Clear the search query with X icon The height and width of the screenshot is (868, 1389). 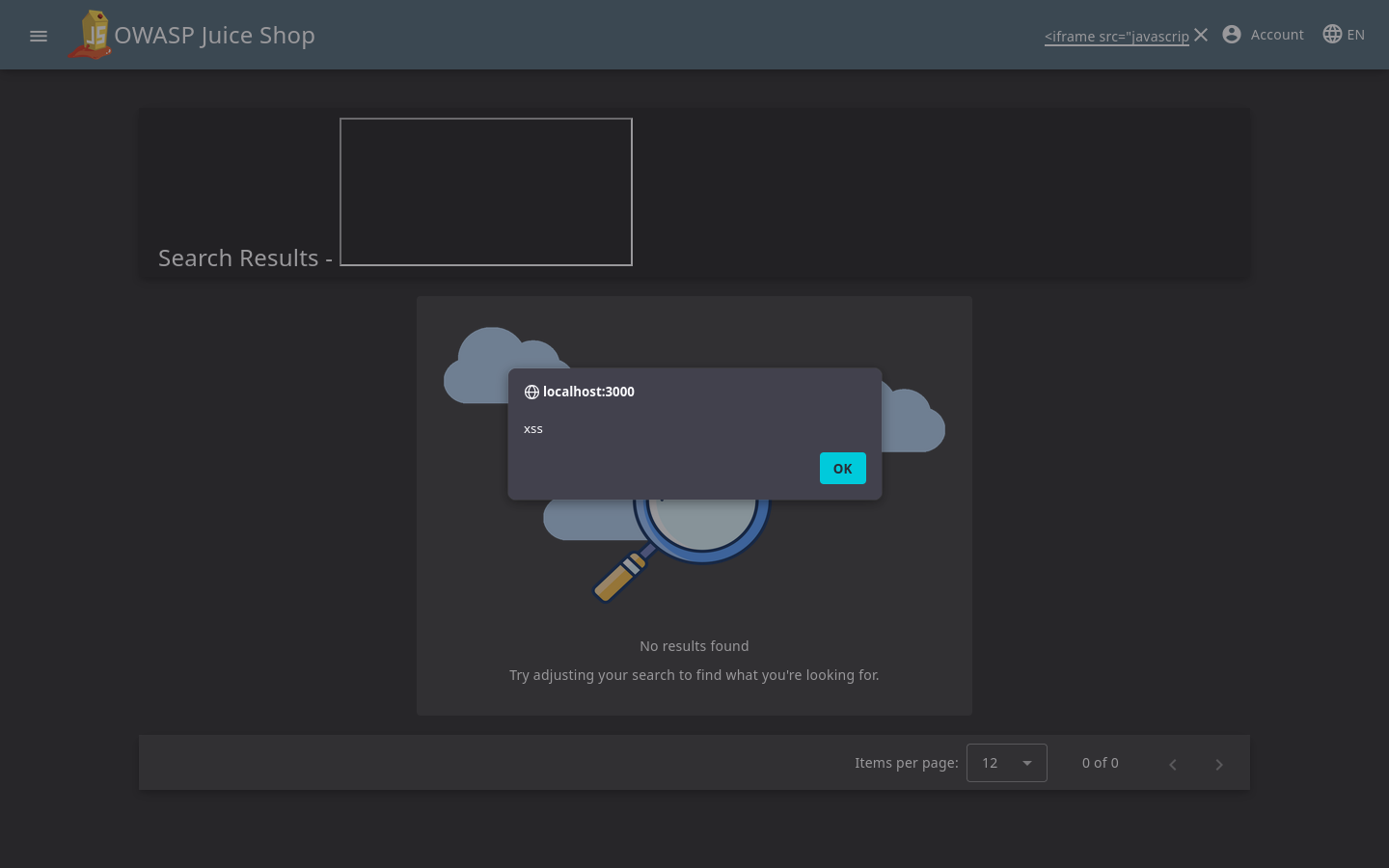click(1201, 35)
